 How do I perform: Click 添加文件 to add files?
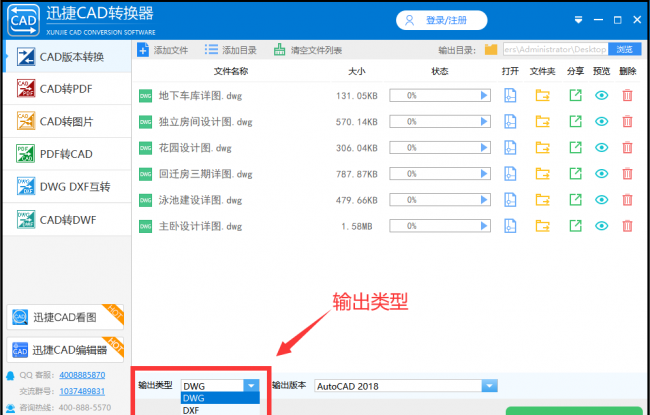[162, 51]
